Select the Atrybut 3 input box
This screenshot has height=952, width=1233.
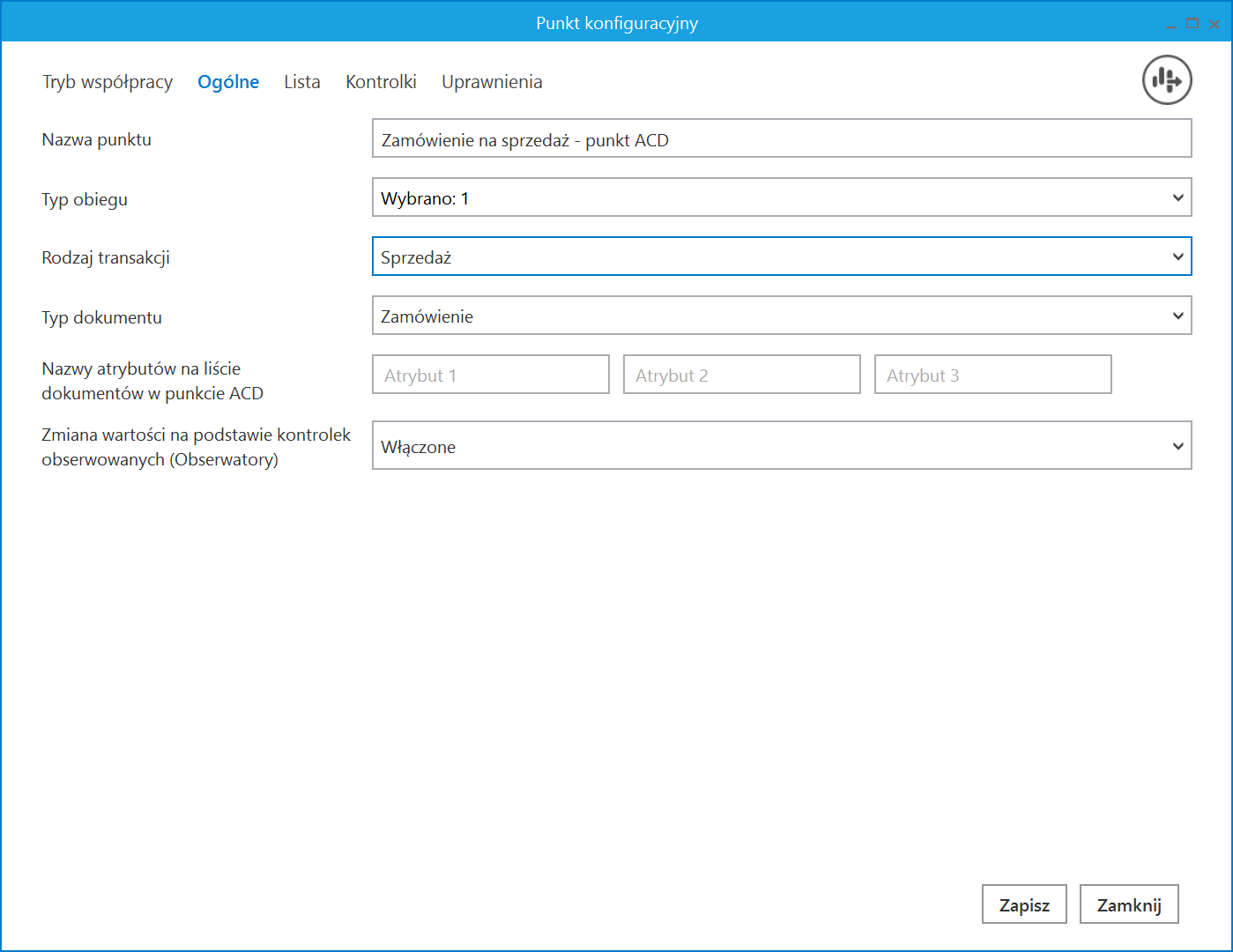coord(992,375)
